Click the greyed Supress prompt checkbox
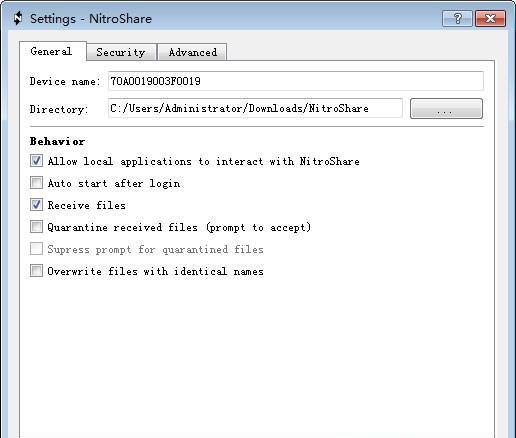516x438 pixels. (36, 249)
